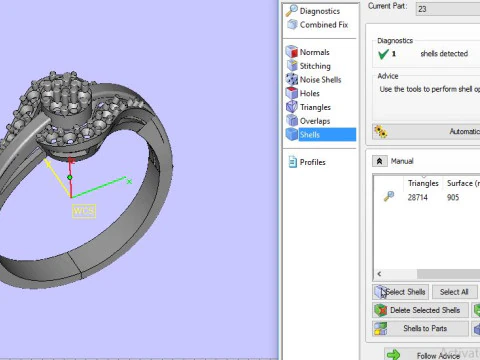The image size is (480, 360).
Task: Select the Noise Shells icon
Action: tap(292, 79)
